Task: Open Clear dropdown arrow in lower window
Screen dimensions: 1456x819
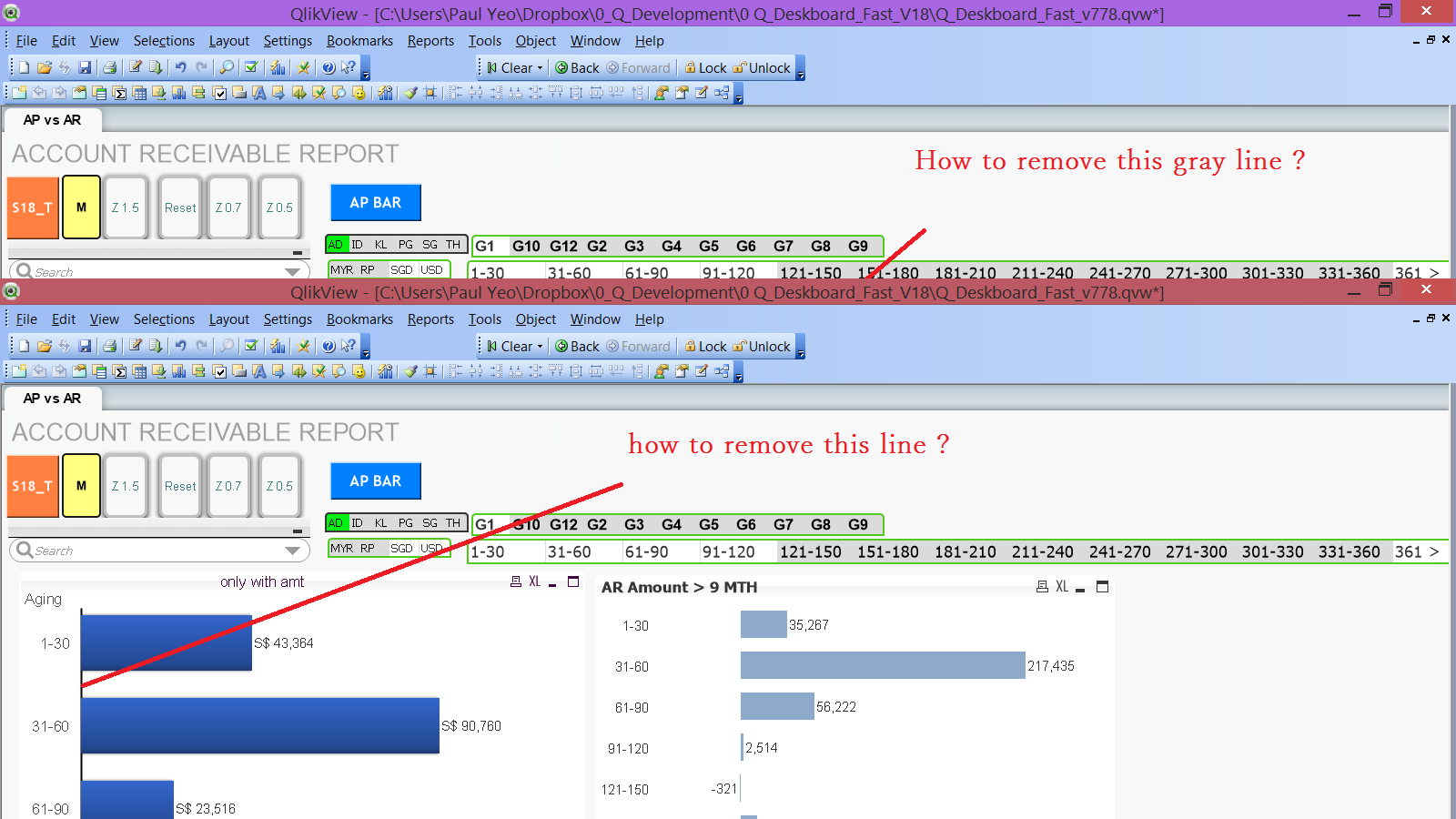Action: (x=540, y=347)
